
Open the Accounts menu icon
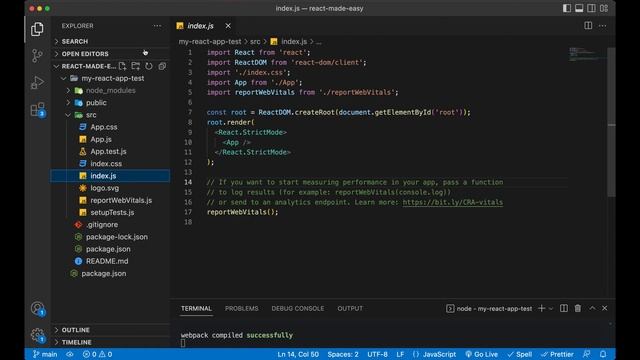tap(38, 309)
